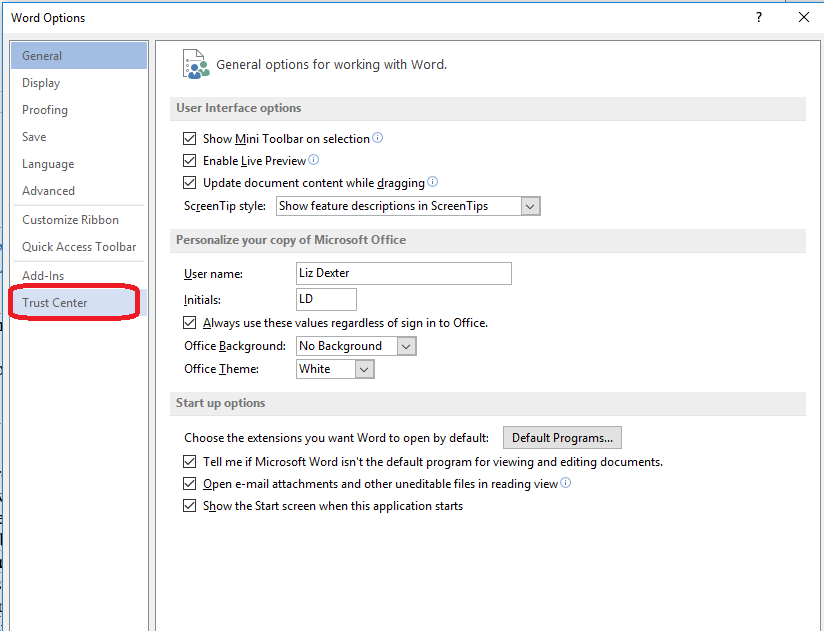Screen dimensions: 824x631
Task: Click the General options header icon
Action: point(195,64)
